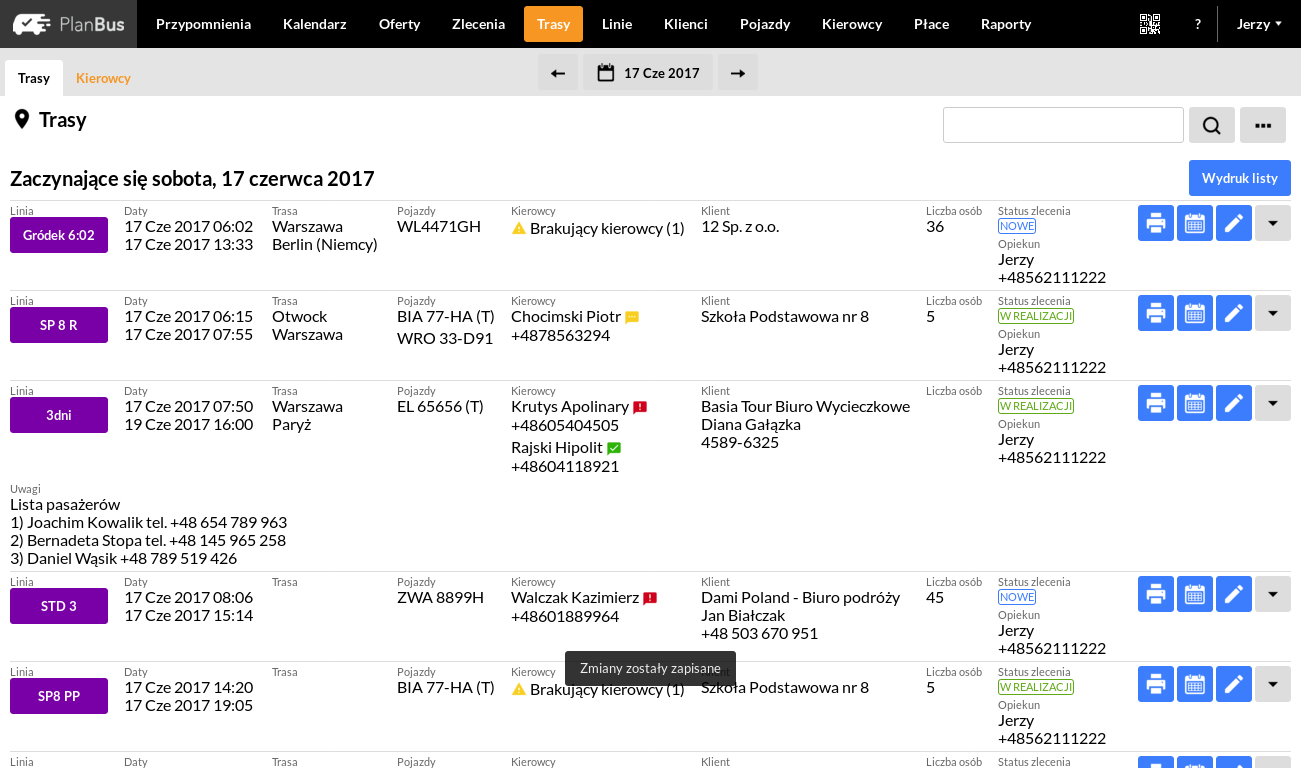This screenshot has height=768, width=1301.
Task: Edit the 3dni route with pencil icon
Action: point(1234,403)
